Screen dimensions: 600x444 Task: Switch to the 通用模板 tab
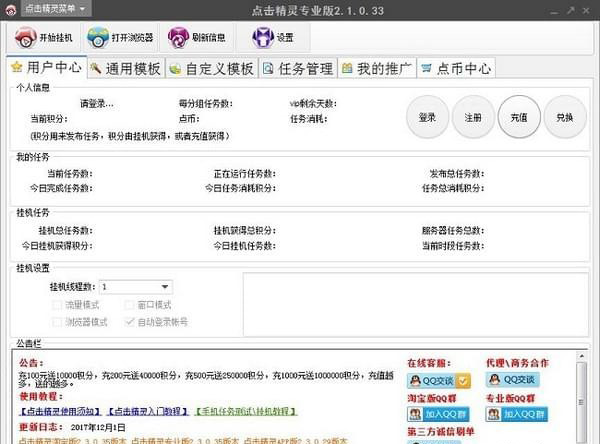[124, 69]
